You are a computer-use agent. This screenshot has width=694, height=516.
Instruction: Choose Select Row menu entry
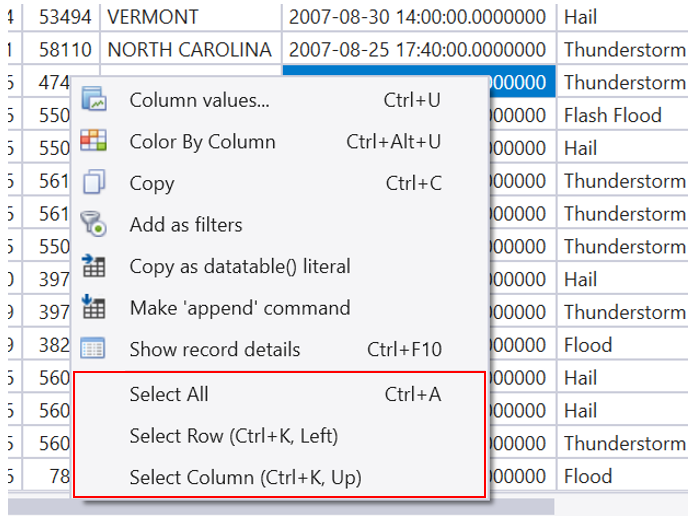coord(233,436)
